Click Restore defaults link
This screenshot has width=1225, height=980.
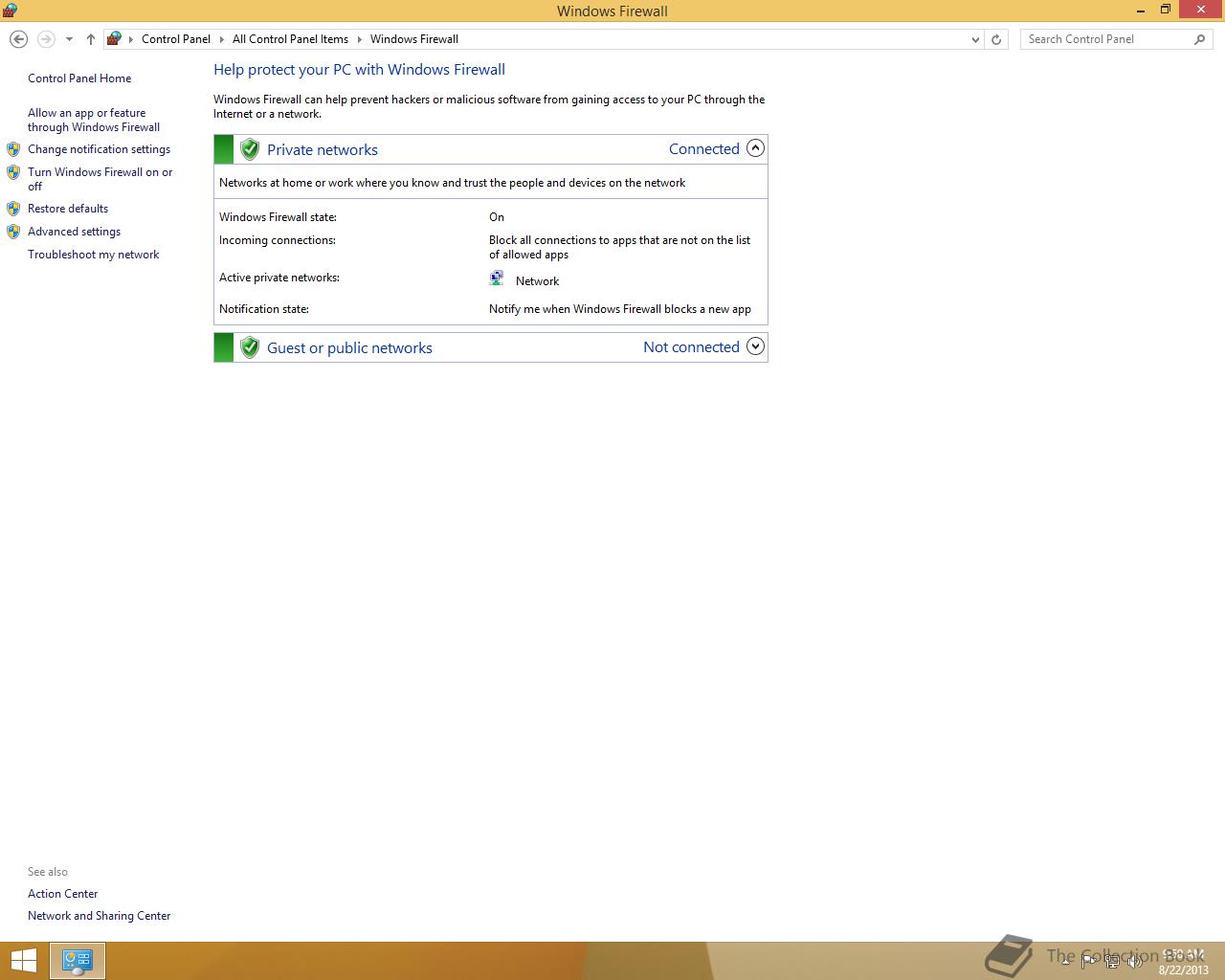pyautogui.click(x=68, y=209)
